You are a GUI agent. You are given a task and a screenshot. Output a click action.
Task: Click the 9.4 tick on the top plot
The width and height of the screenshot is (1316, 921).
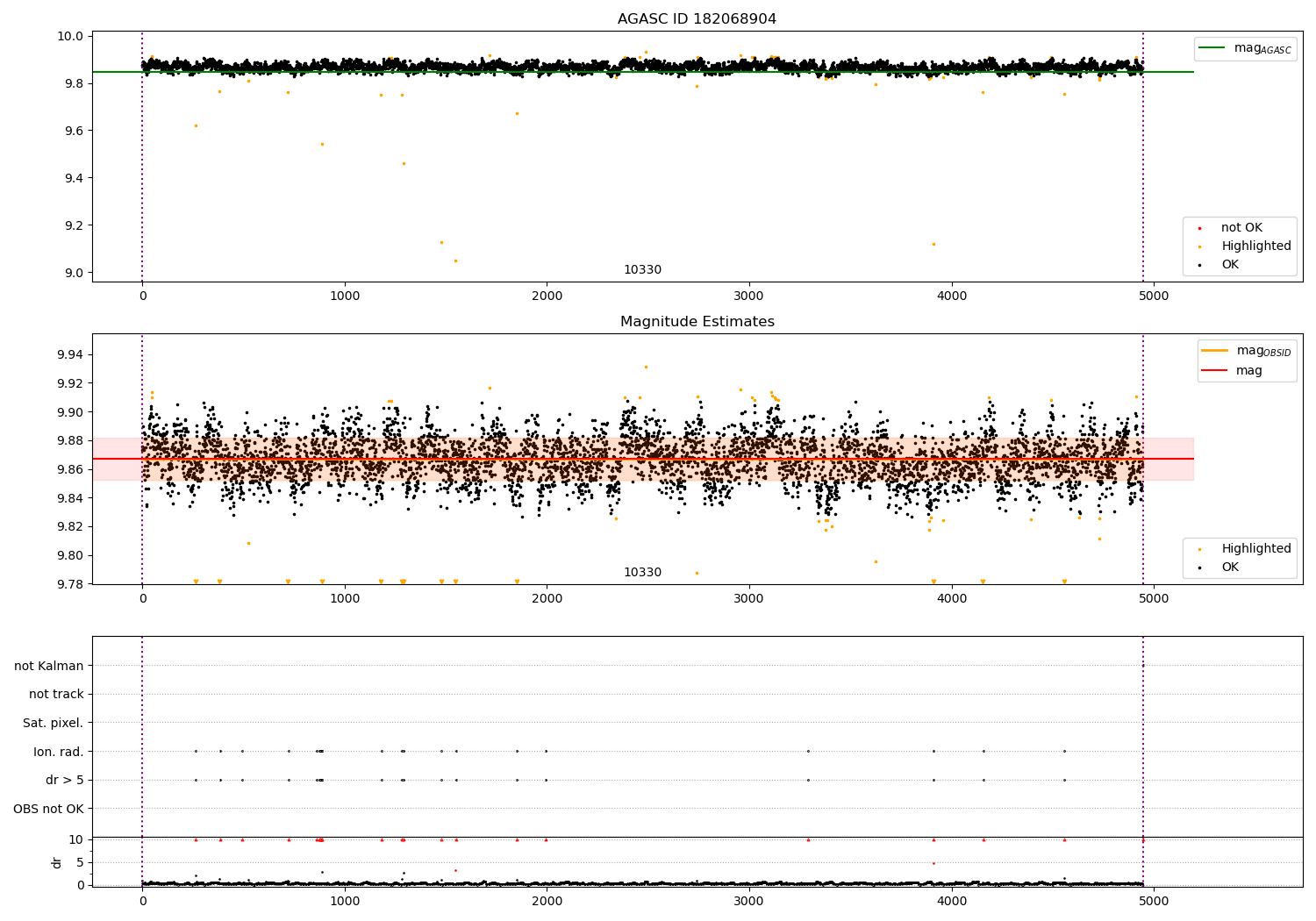tap(75, 178)
